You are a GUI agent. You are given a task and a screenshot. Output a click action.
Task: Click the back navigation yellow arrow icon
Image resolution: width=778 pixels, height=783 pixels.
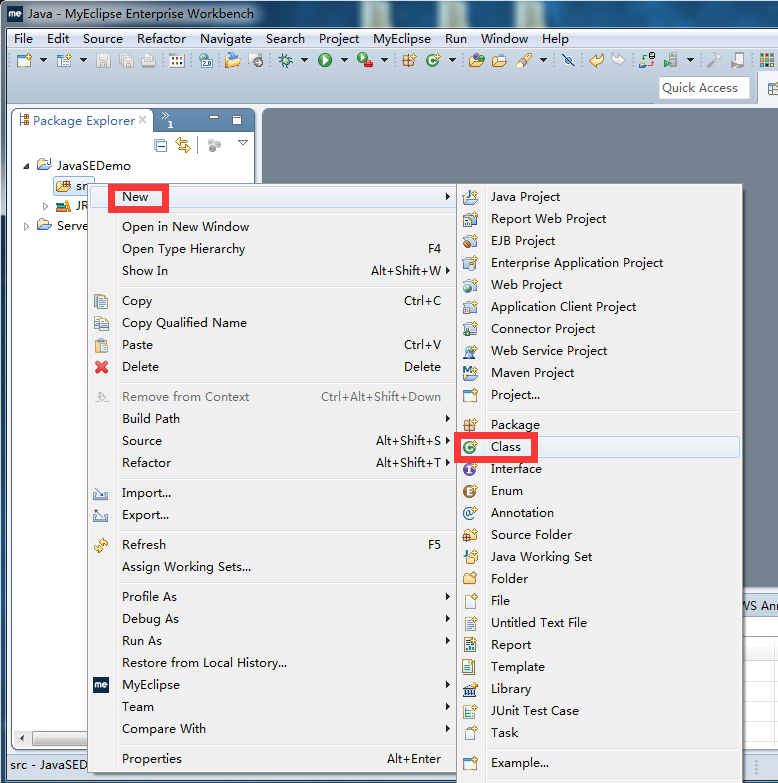(x=596, y=60)
